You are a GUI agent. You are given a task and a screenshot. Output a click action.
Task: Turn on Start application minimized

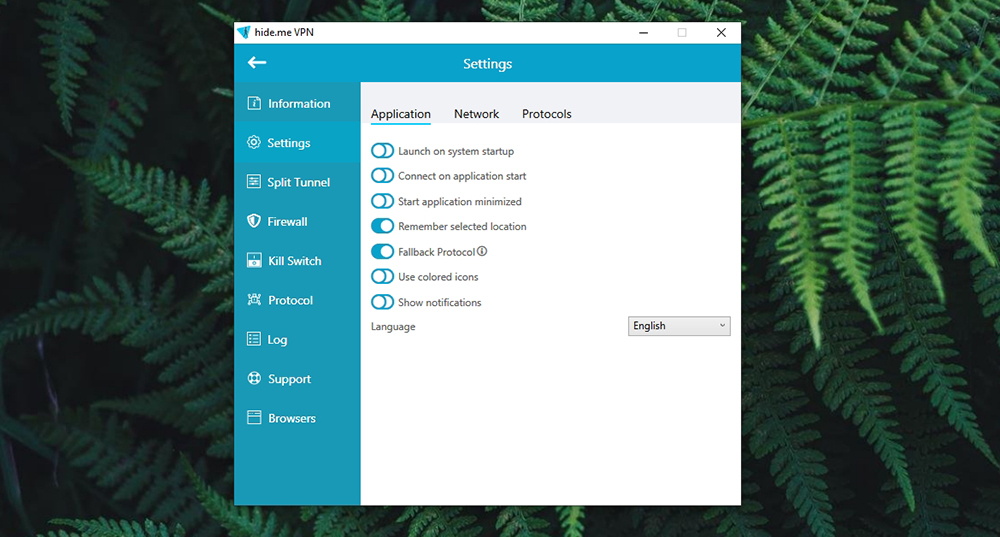click(x=382, y=201)
